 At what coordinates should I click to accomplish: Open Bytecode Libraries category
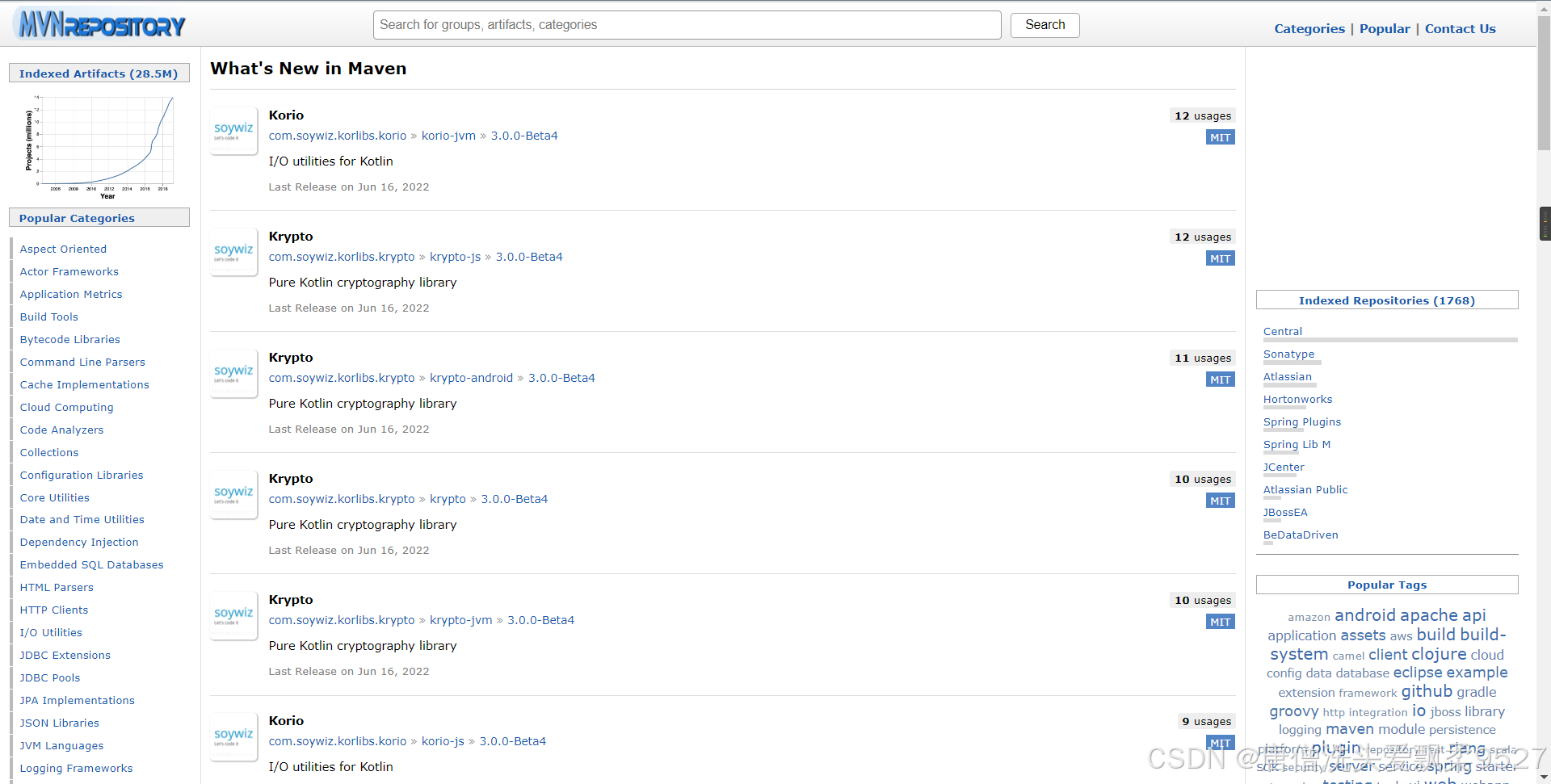pyautogui.click(x=69, y=340)
